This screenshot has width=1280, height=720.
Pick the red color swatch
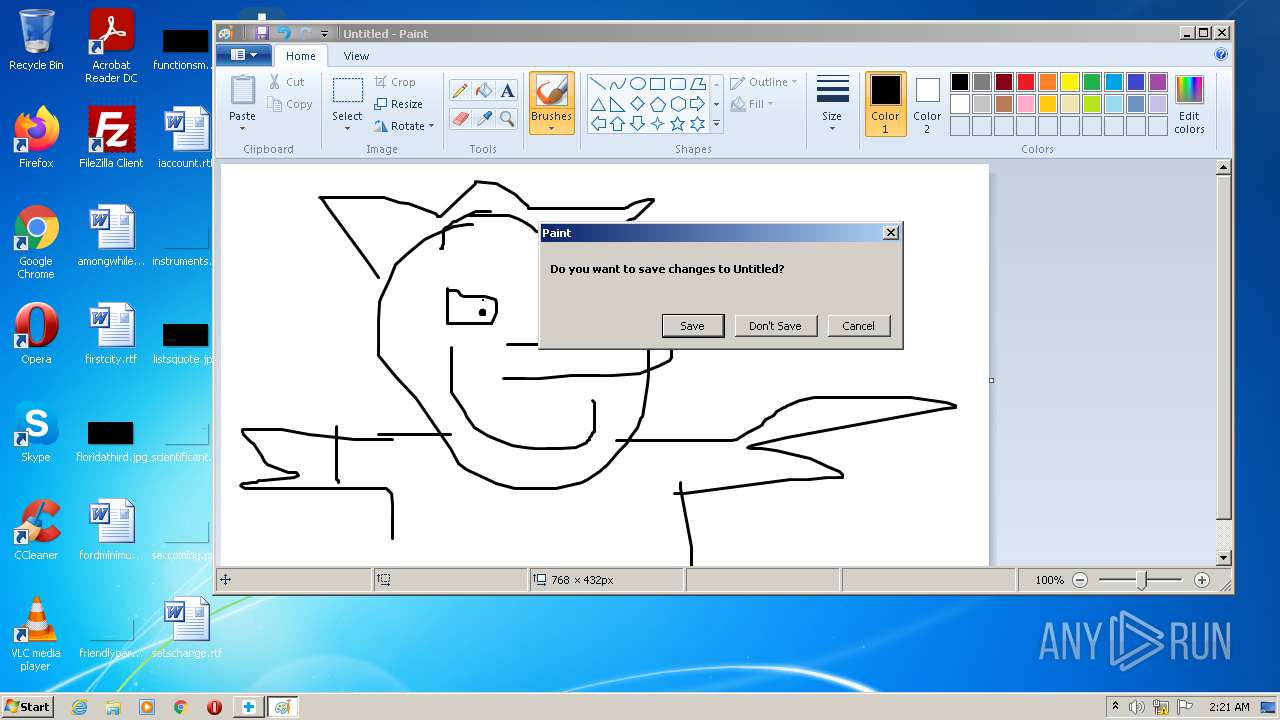[1025, 82]
